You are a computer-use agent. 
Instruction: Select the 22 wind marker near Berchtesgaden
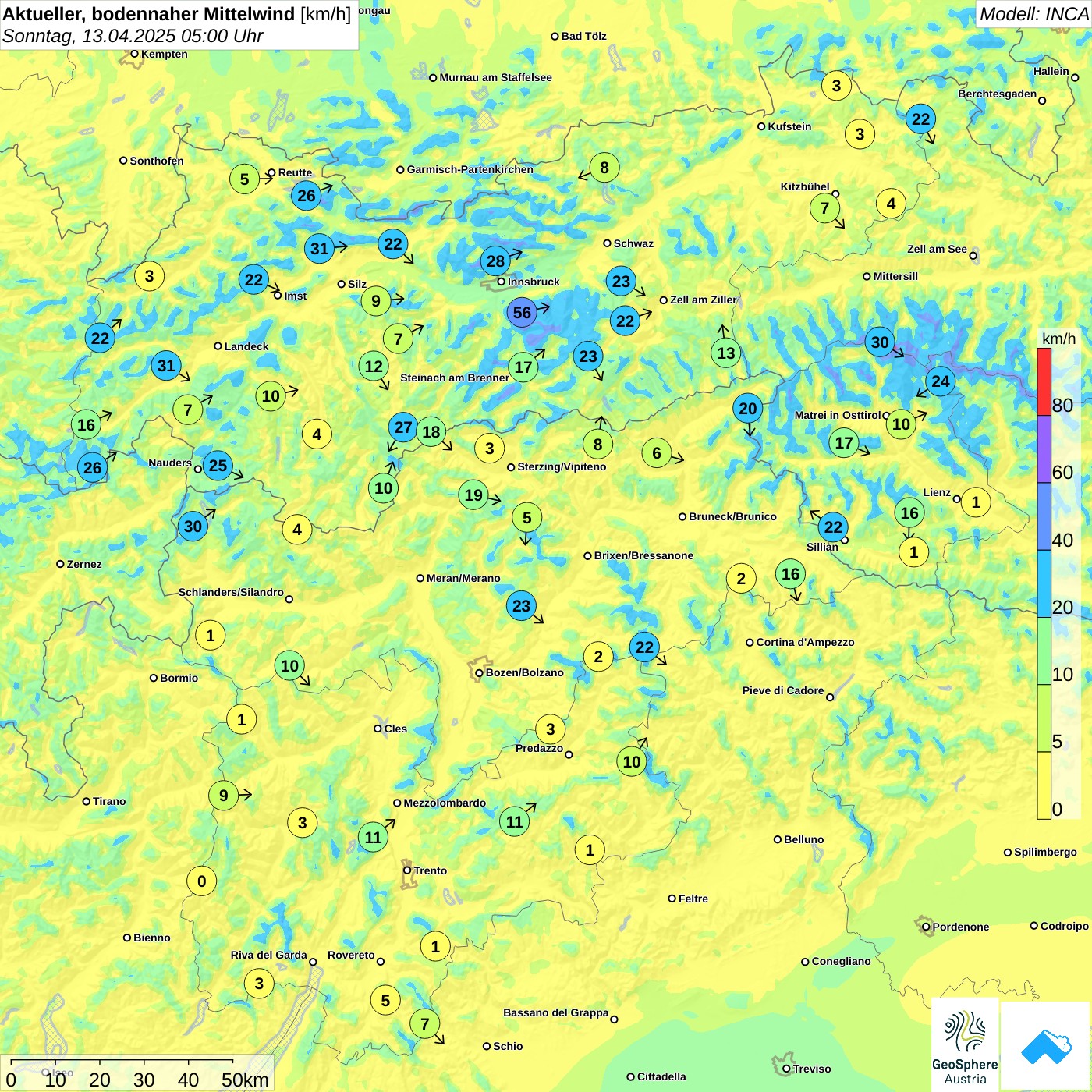921,119
